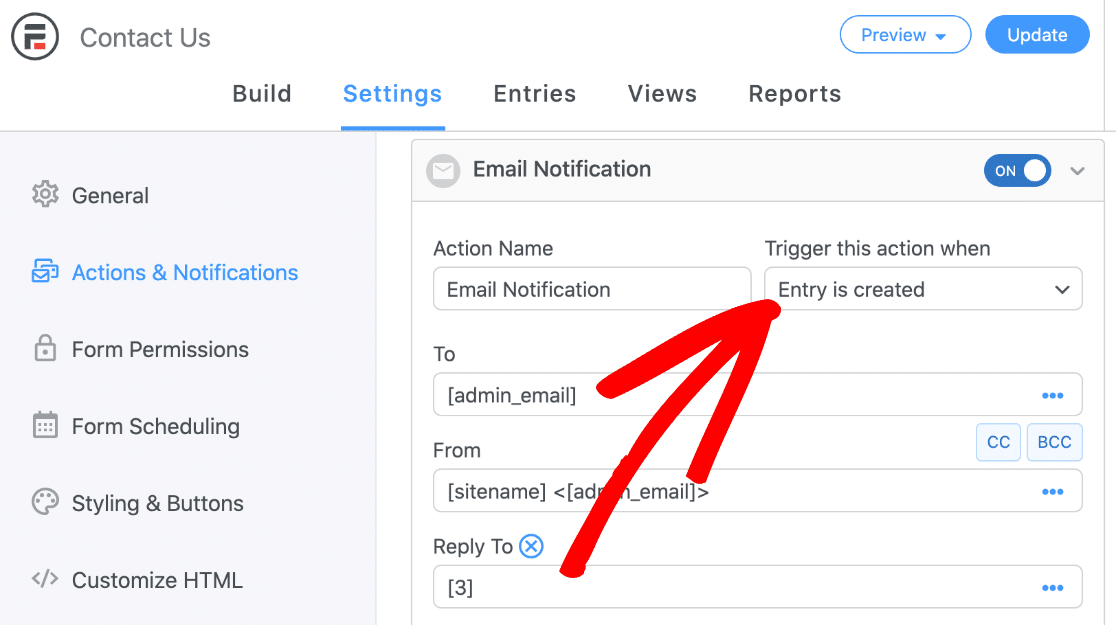The height and width of the screenshot is (625, 1116).
Task: Click inside the Action Name input field
Action: pyautogui.click(x=591, y=289)
